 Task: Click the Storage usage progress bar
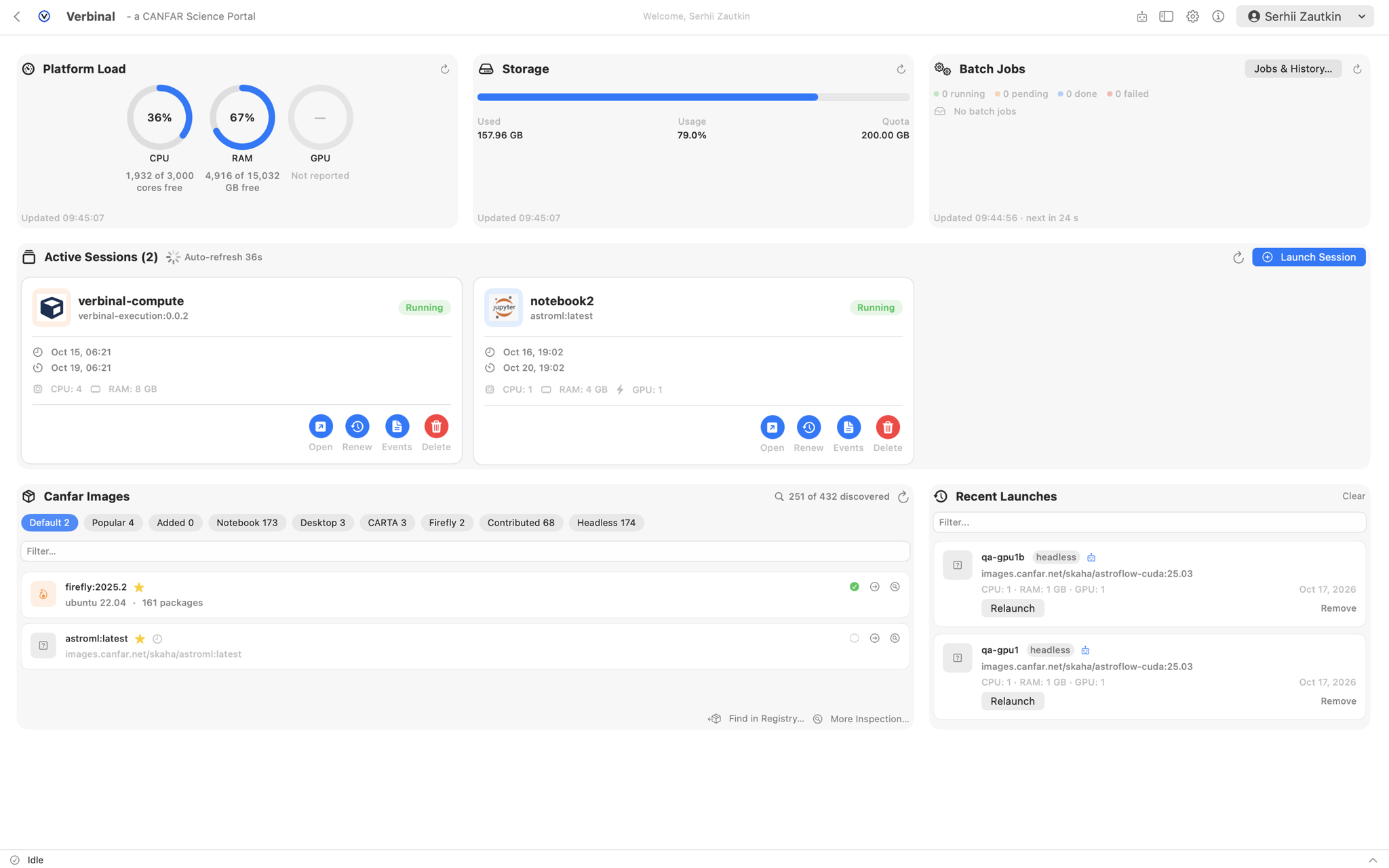click(x=693, y=97)
